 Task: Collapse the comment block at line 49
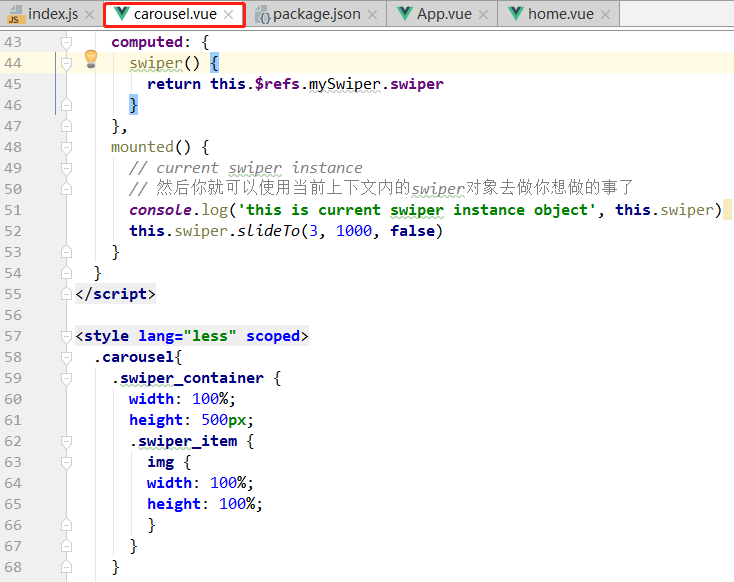tap(66, 168)
